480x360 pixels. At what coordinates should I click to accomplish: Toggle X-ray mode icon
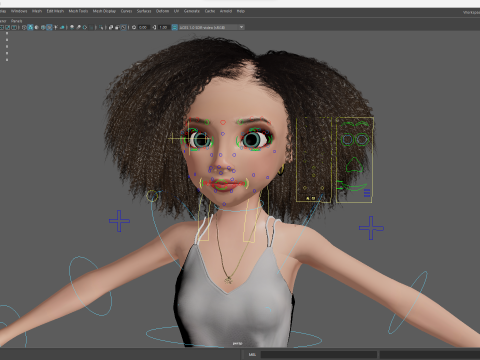110,27
